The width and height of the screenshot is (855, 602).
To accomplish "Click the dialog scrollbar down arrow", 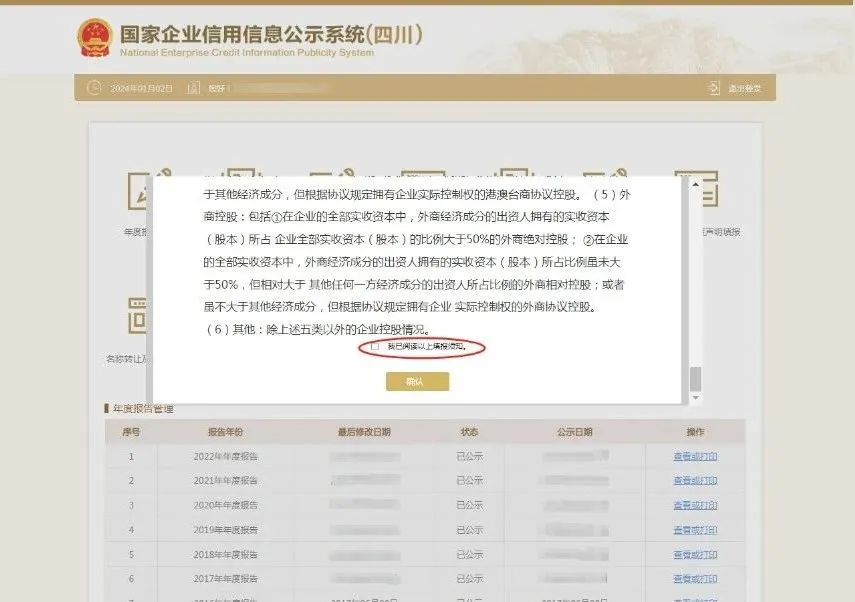I will click(x=695, y=397).
